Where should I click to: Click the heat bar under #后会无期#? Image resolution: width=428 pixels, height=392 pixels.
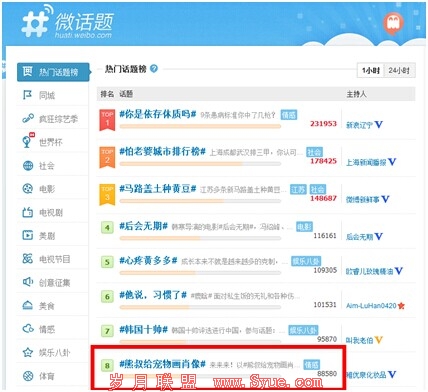(200, 238)
